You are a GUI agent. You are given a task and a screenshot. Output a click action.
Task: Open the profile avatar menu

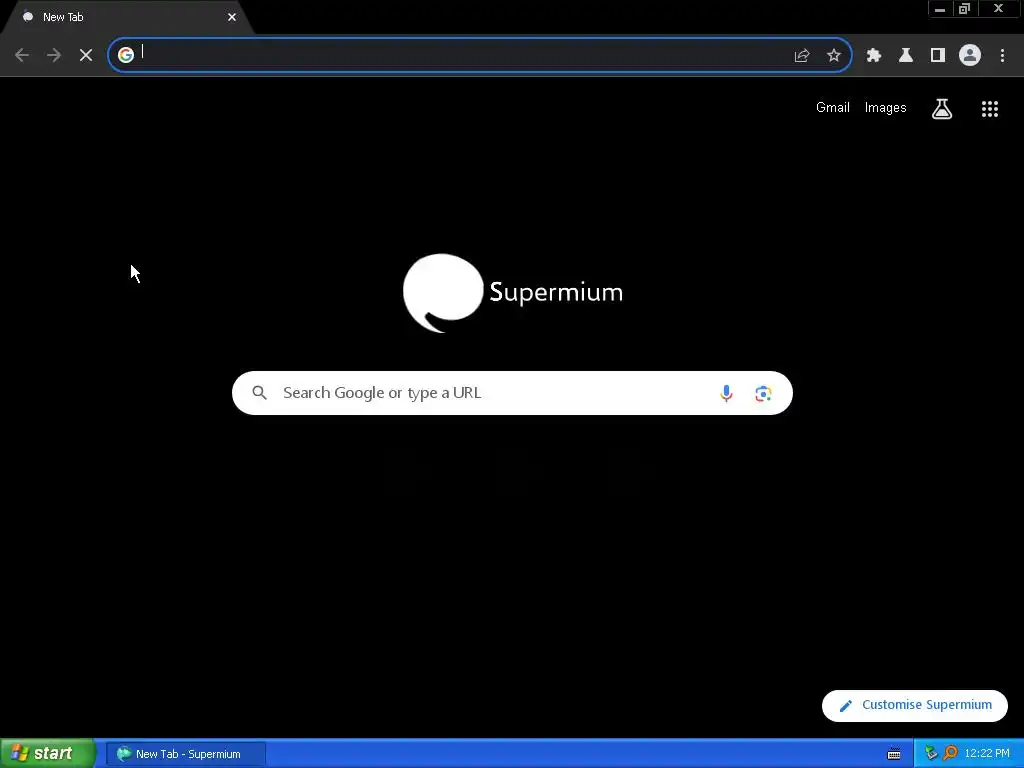pyautogui.click(x=970, y=56)
